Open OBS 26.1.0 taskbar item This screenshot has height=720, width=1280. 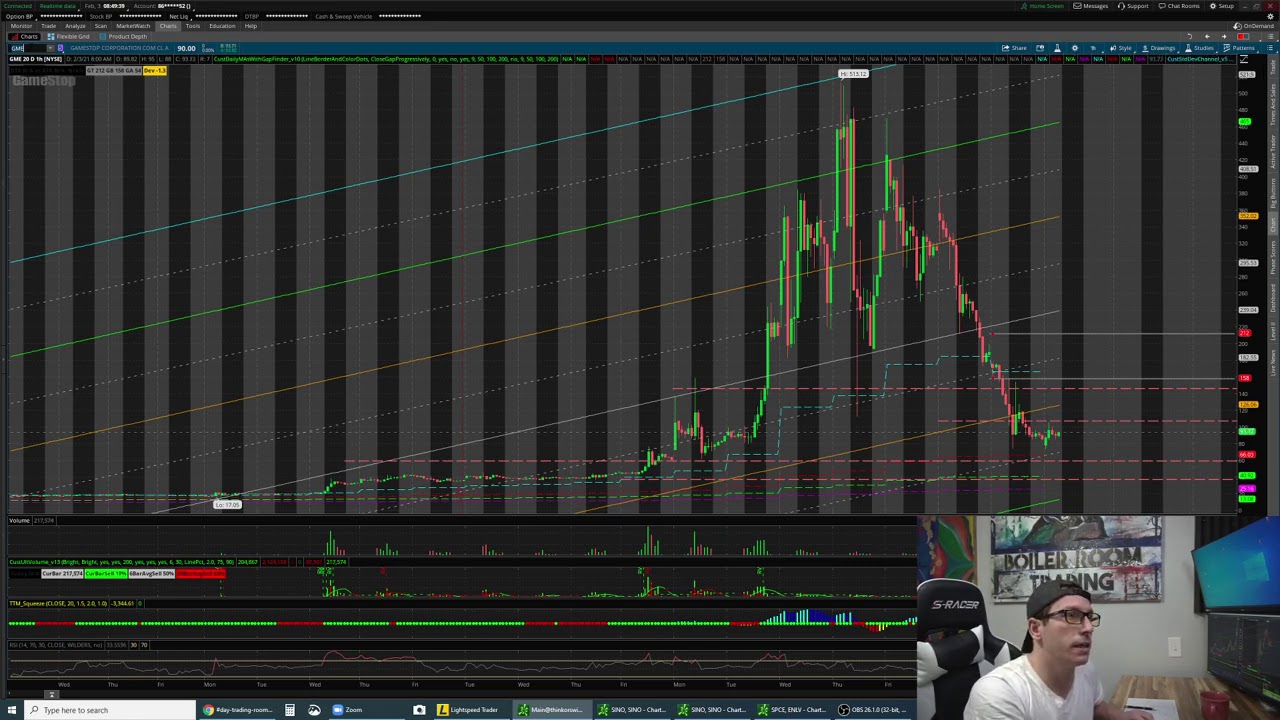click(872, 710)
